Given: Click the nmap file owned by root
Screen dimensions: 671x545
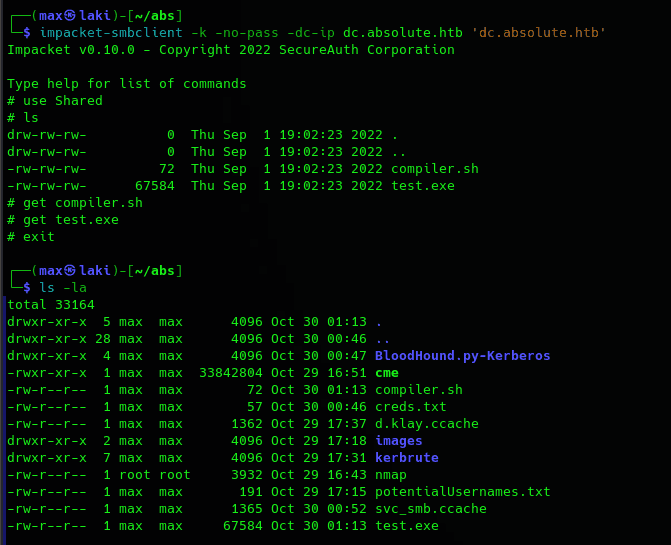Looking at the screenshot, I should pos(391,475).
